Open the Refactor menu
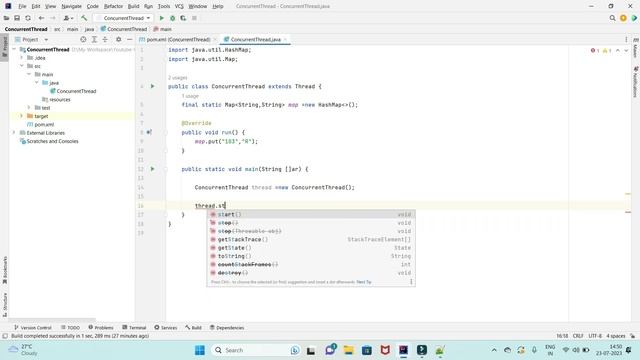Image resolution: width=640 pixels, height=360 pixels. click(113, 6)
